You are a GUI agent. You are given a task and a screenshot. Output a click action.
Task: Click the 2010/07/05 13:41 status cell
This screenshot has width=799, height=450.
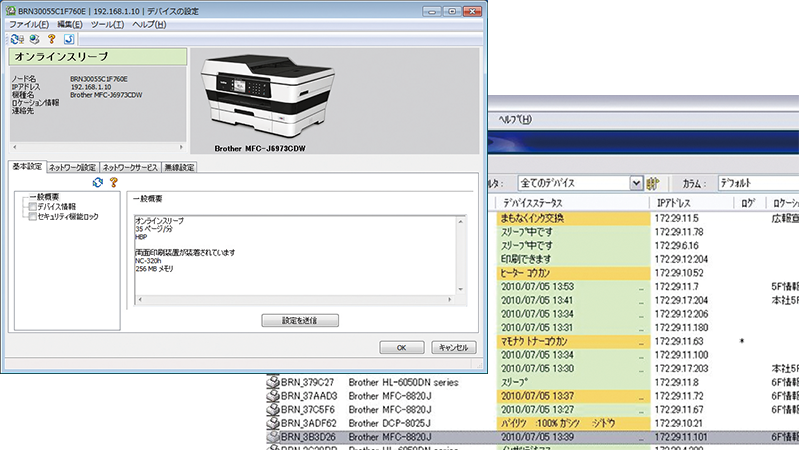[573, 301]
